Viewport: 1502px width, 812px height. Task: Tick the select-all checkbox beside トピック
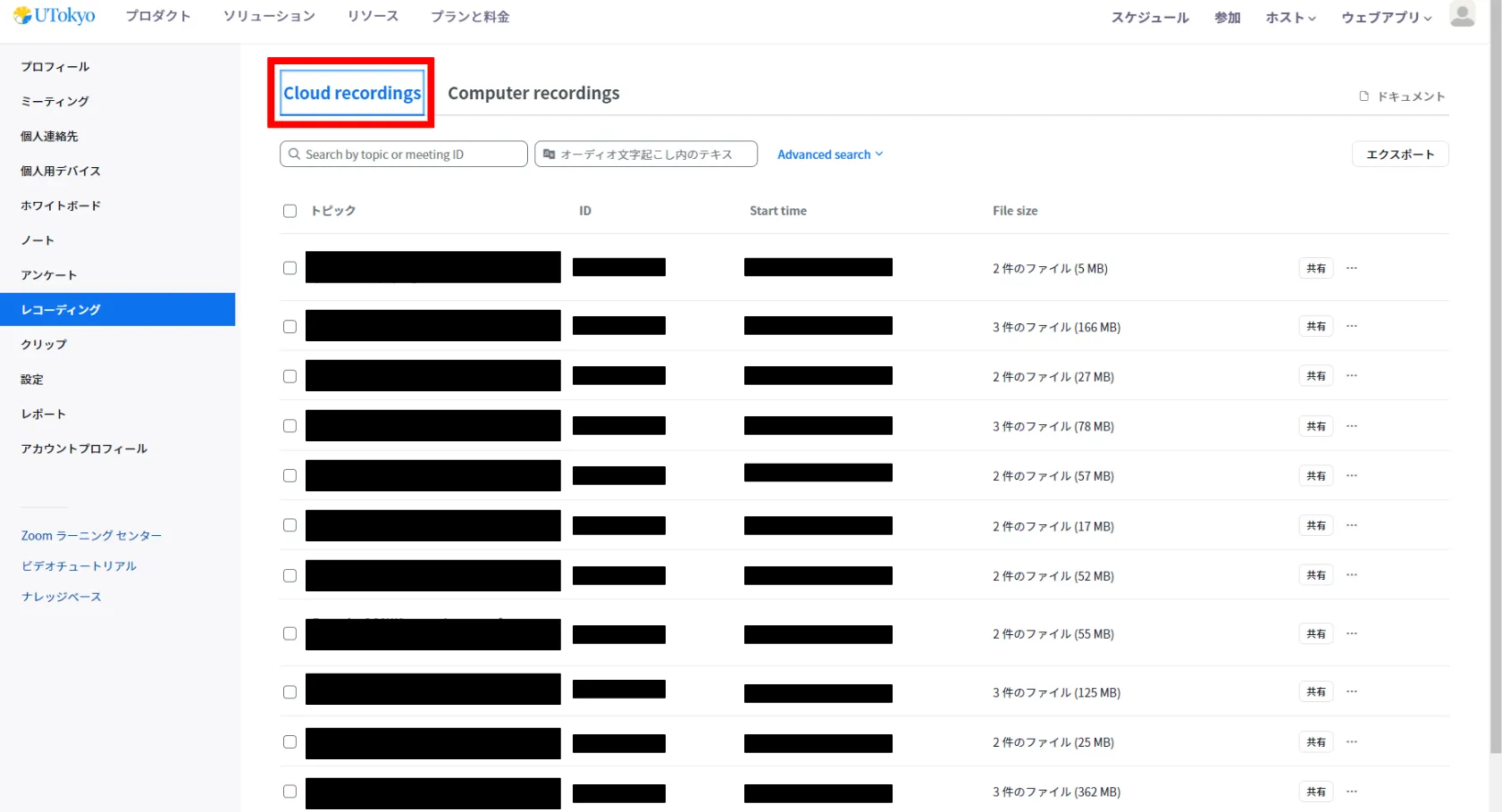click(x=289, y=211)
